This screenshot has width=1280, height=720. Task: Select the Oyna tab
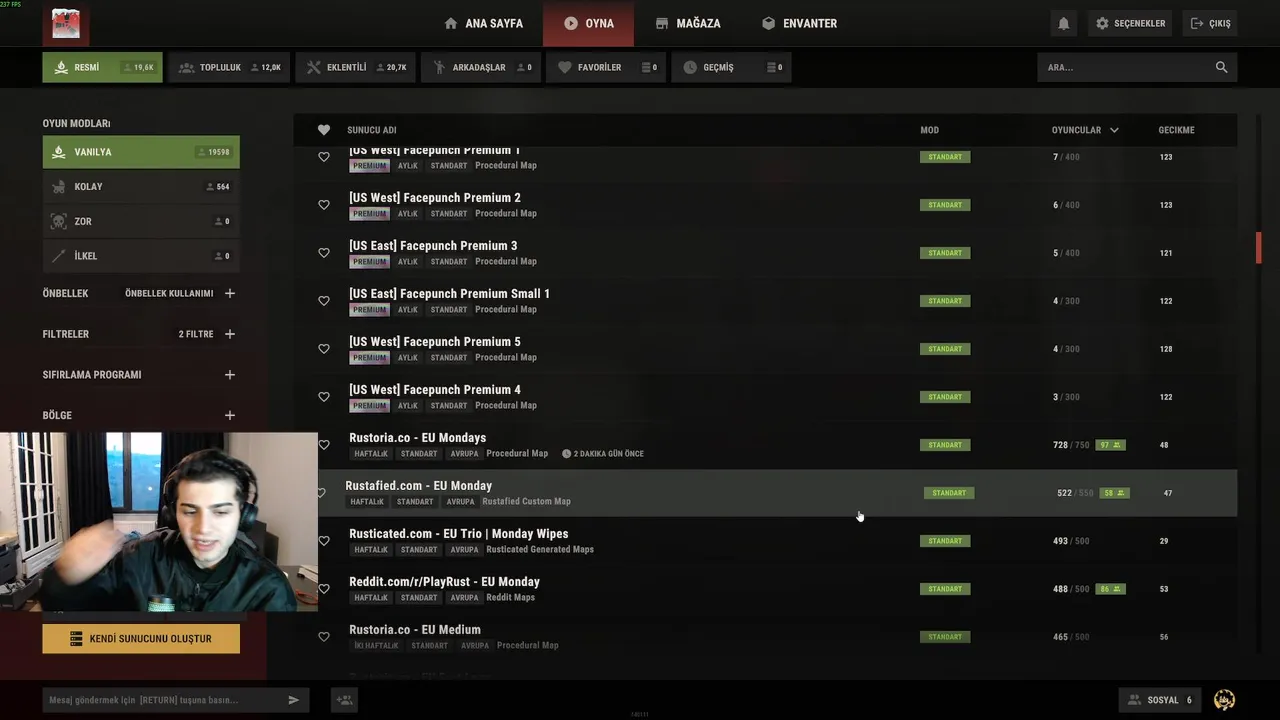click(588, 23)
